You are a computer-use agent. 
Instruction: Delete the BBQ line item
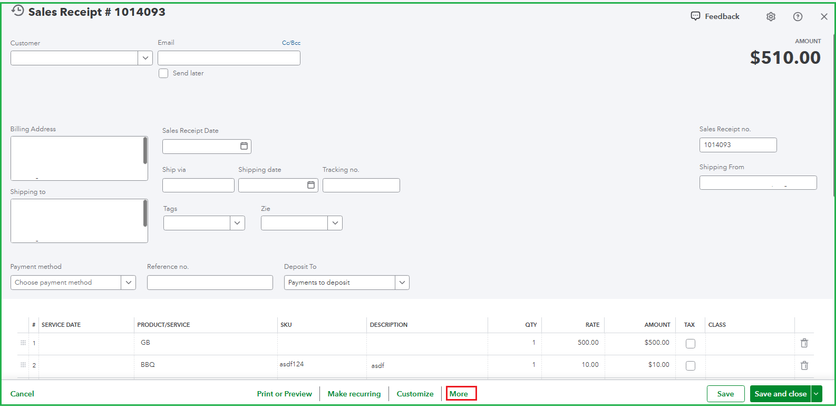coord(804,366)
